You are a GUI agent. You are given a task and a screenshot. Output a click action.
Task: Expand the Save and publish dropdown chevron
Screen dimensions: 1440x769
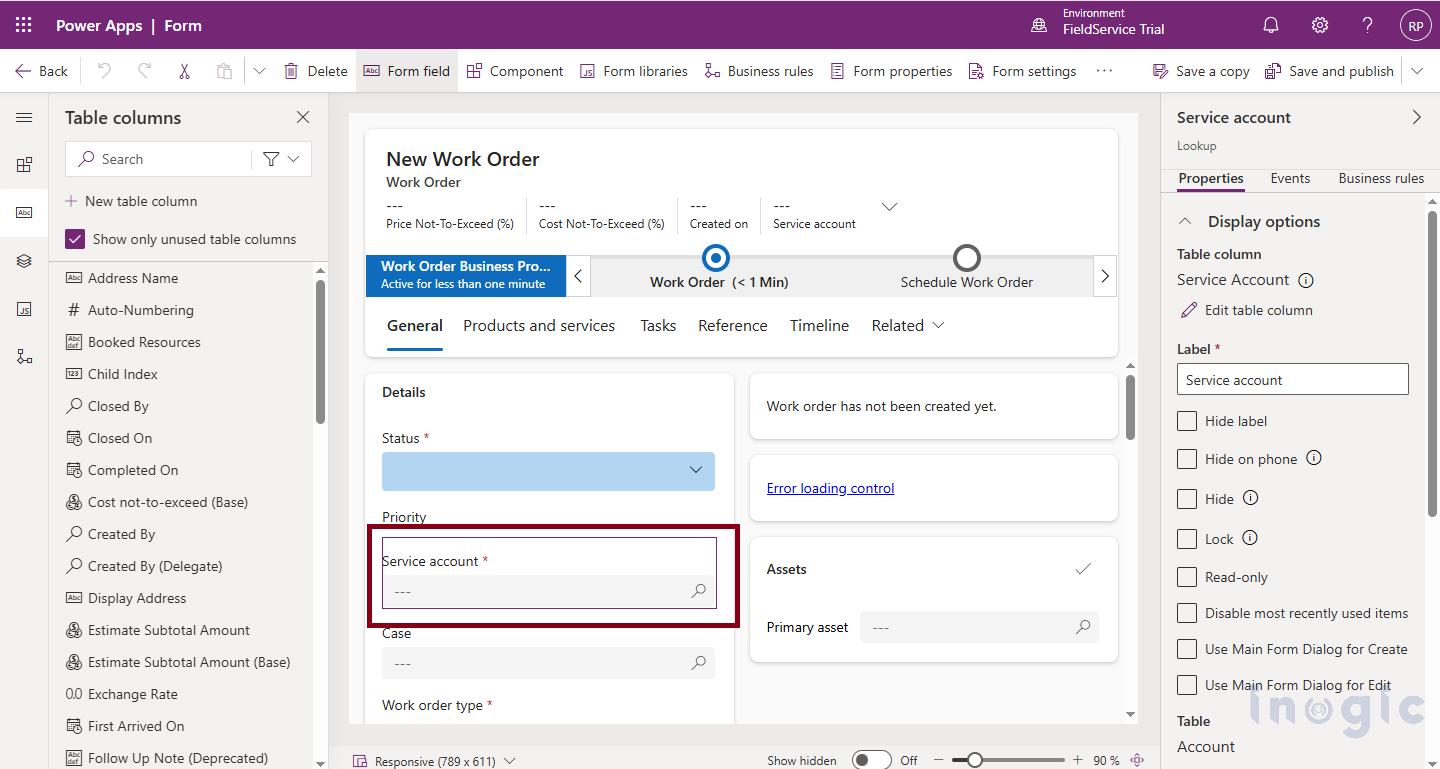1417,71
